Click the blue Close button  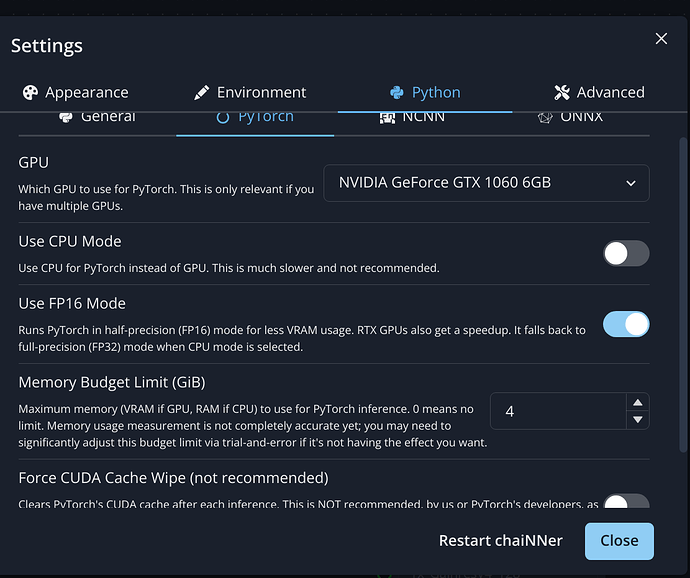[x=619, y=540]
